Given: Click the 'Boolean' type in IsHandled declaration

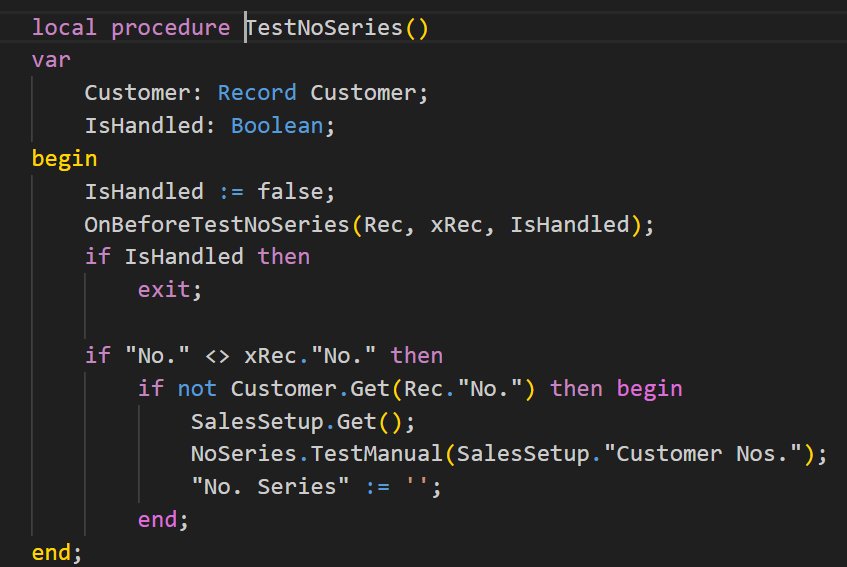Looking at the screenshot, I should [x=277, y=126].
